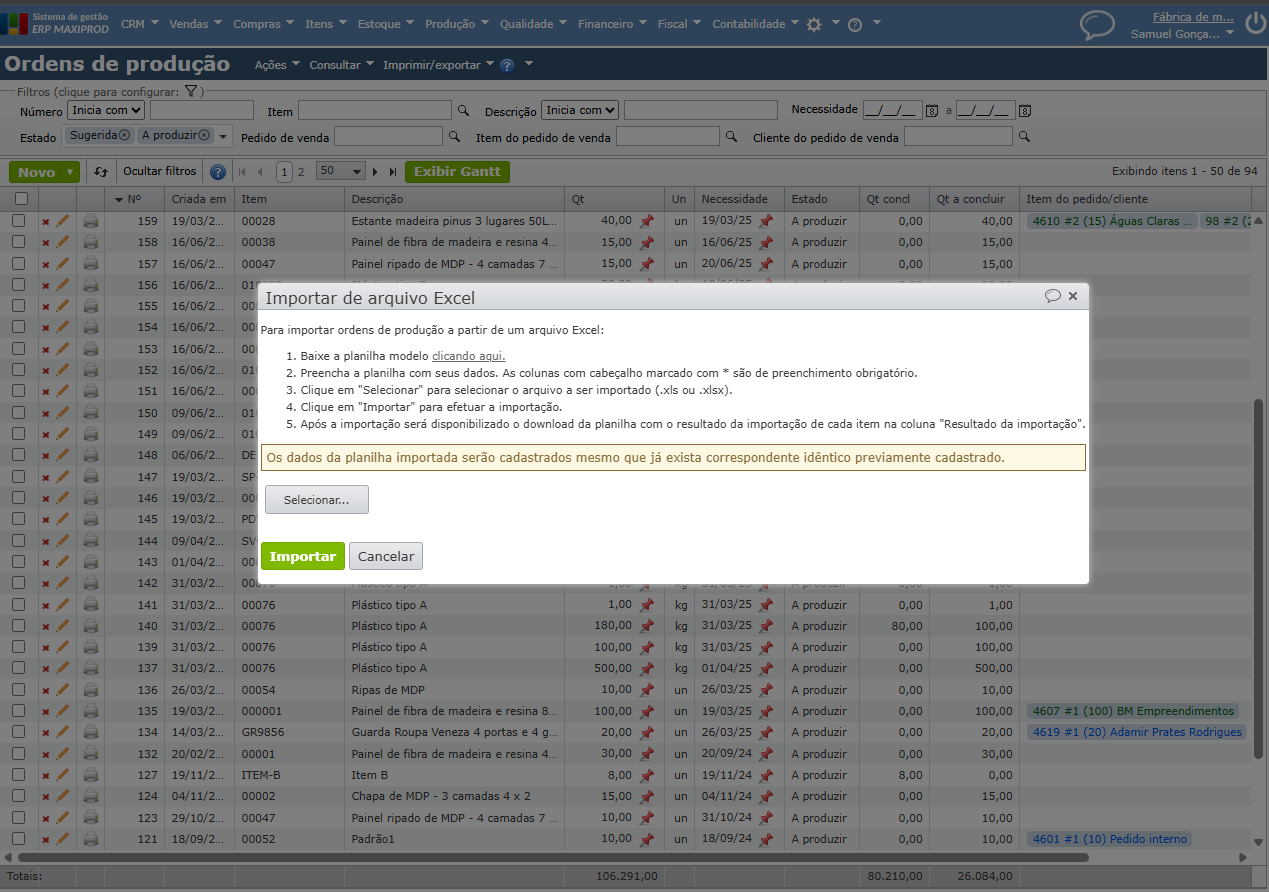This screenshot has width=1269, height=892.
Task: Expand the Novo button dropdown arrow
Action: tap(70, 172)
